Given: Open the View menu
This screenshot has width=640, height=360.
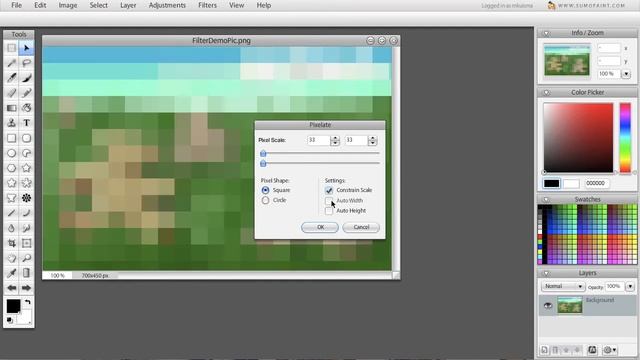Looking at the screenshot, I should click(236, 5).
